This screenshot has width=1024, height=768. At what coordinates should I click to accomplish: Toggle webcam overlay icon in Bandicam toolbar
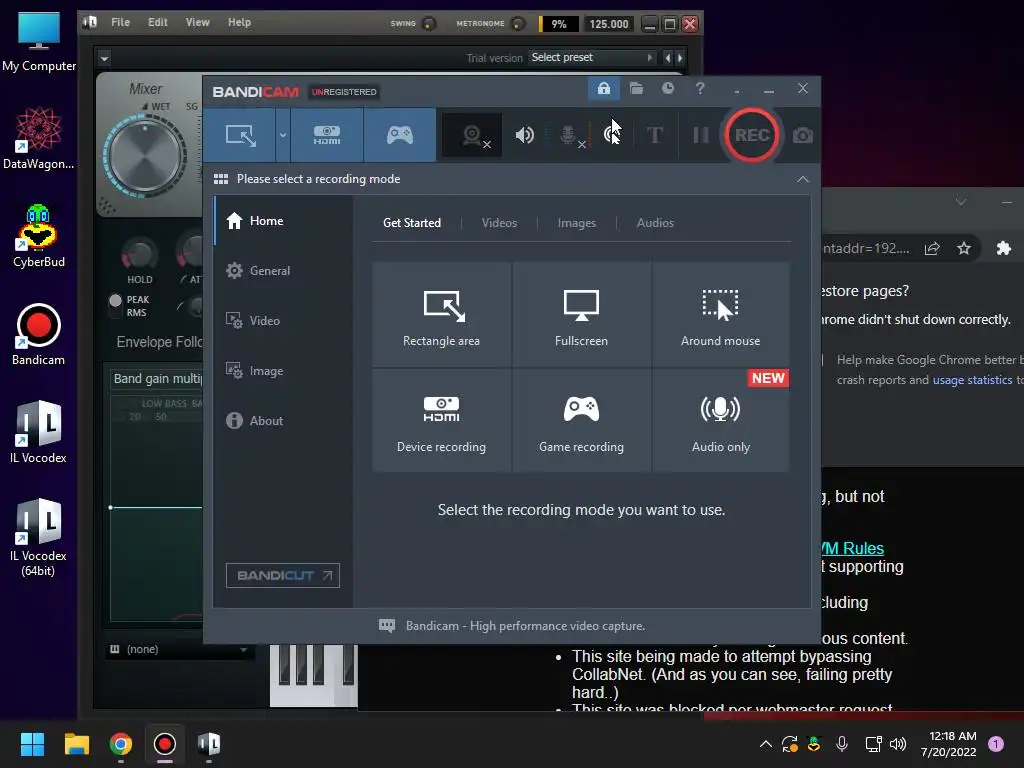tap(472, 135)
